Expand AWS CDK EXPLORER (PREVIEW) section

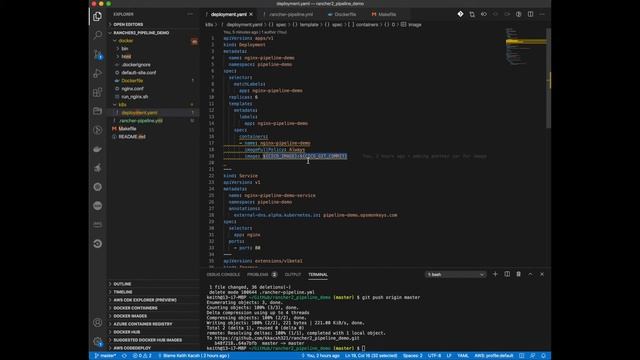[145, 300]
